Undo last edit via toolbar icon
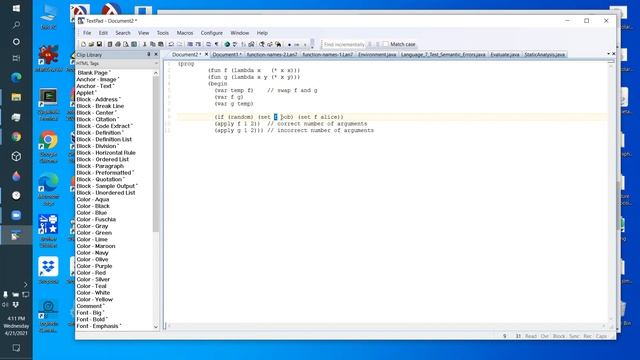 171,44
